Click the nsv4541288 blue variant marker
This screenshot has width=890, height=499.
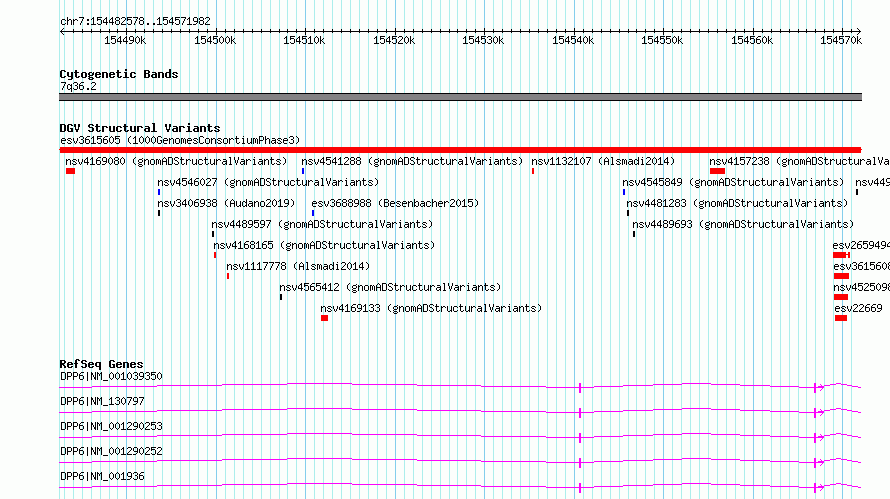[x=303, y=171]
